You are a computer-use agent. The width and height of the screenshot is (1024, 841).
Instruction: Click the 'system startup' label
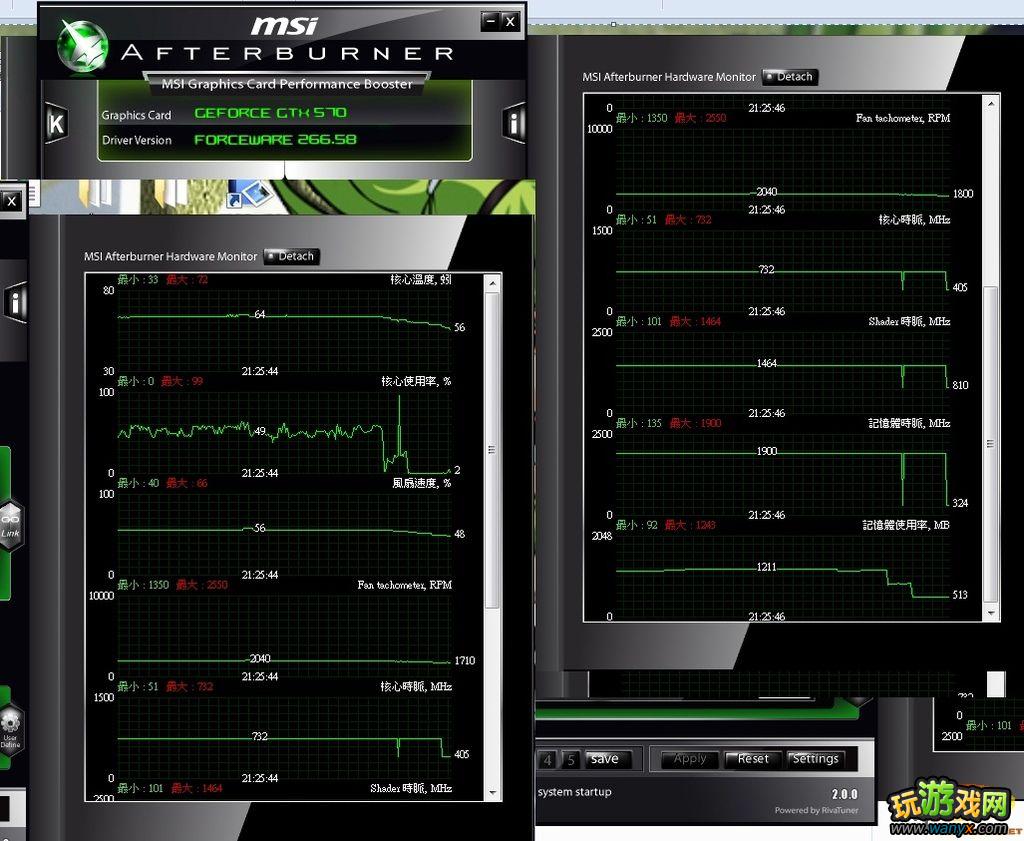[x=575, y=792]
